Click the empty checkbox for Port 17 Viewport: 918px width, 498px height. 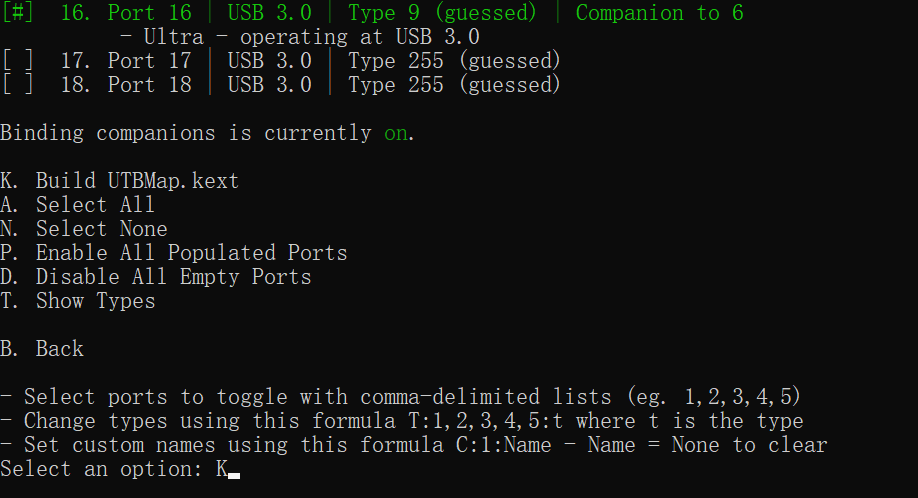[x=18, y=60]
